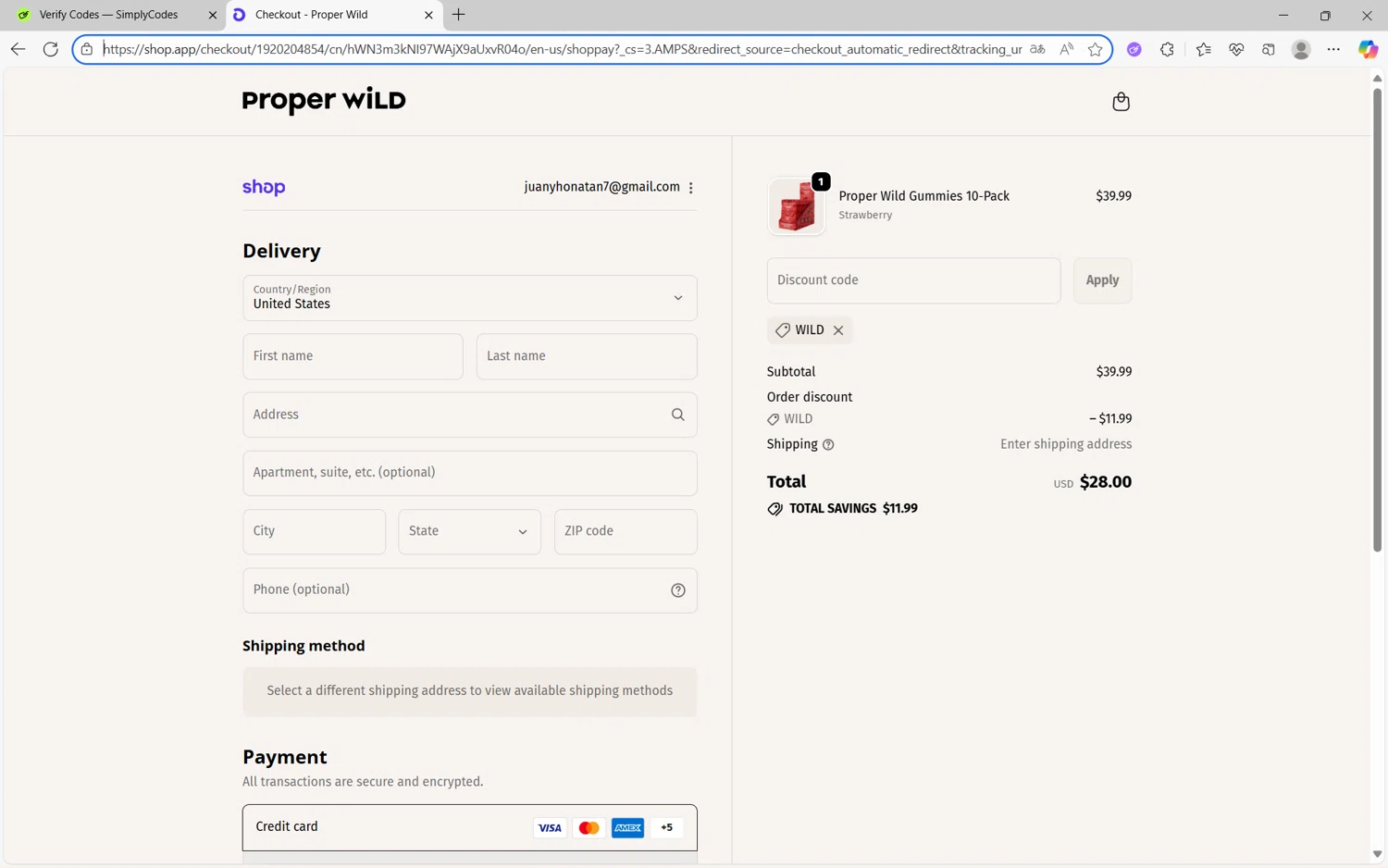Click the $28.00 total amount
The image size is (1388, 868).
[1105, 482]
